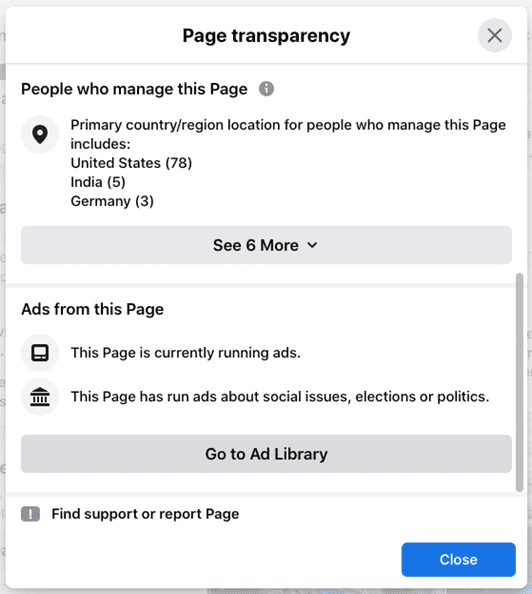Open Find support or report Page
Screen dimensions: 532x594
[x=145, y=514]
